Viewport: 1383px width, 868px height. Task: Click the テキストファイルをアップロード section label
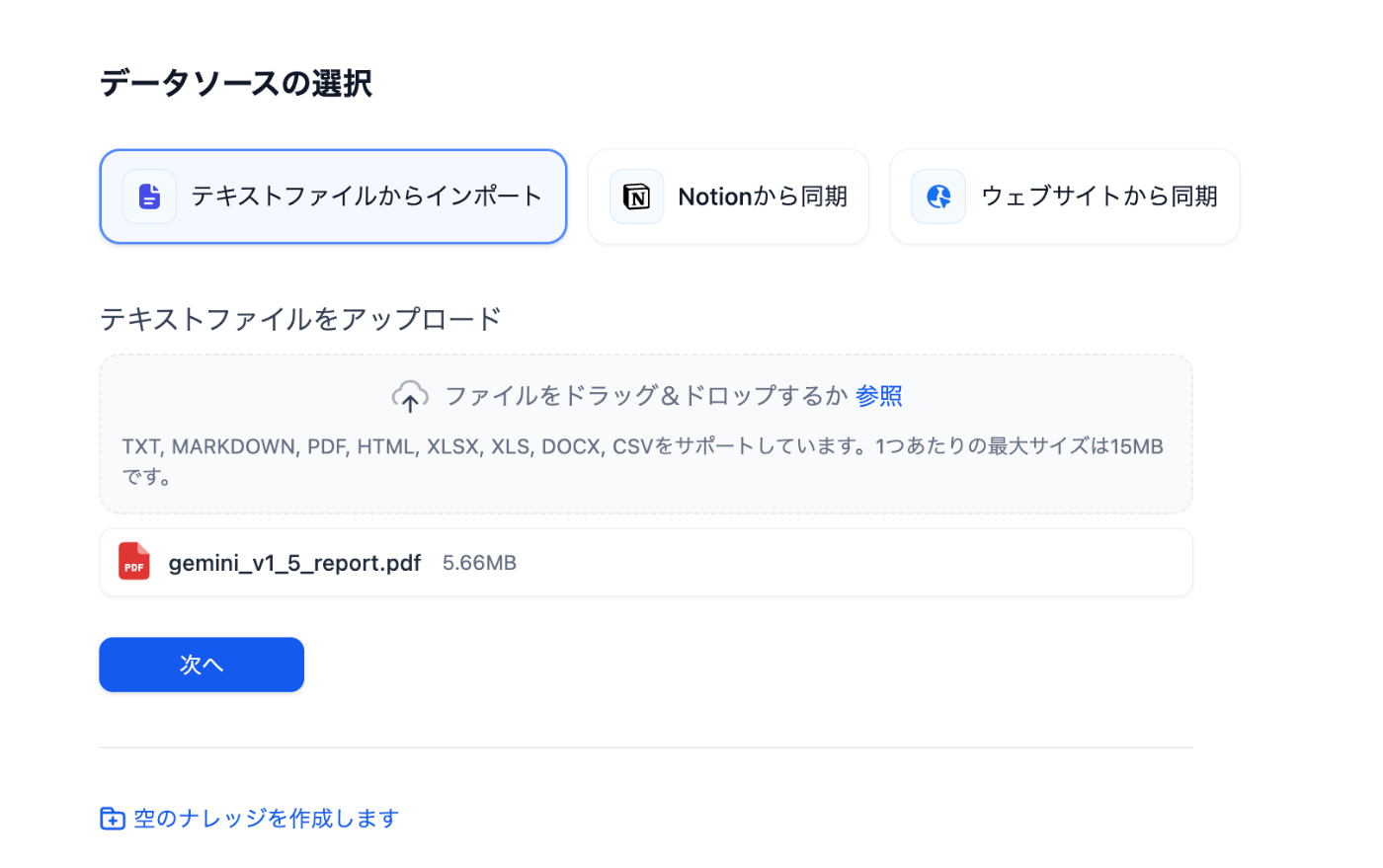[301, 319]
